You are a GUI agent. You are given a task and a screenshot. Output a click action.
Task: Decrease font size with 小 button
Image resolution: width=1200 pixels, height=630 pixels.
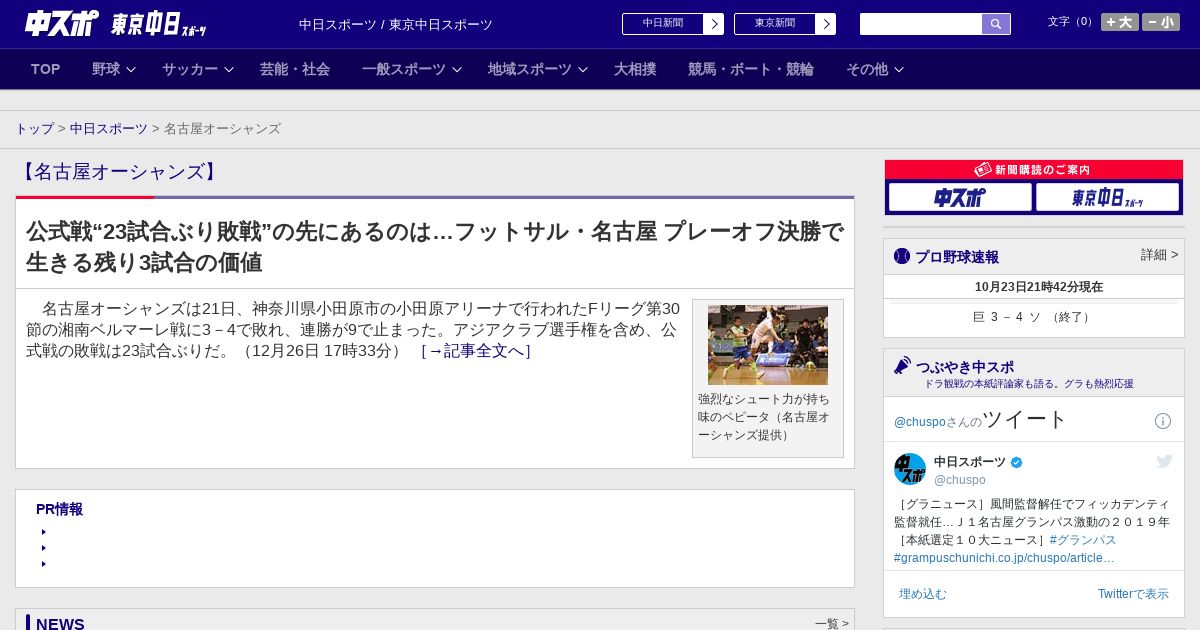pyautogui.click(x=1161, y=22)
